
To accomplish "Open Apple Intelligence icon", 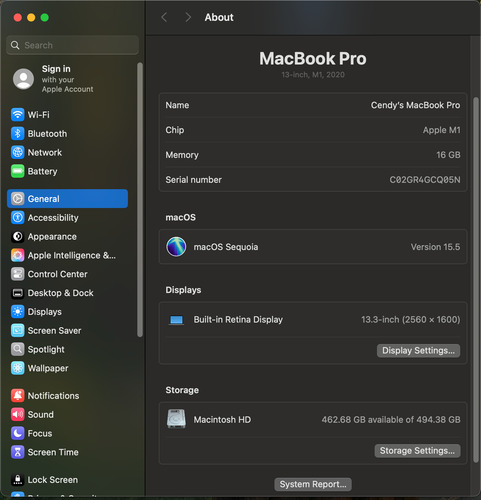I will (18, 255).
